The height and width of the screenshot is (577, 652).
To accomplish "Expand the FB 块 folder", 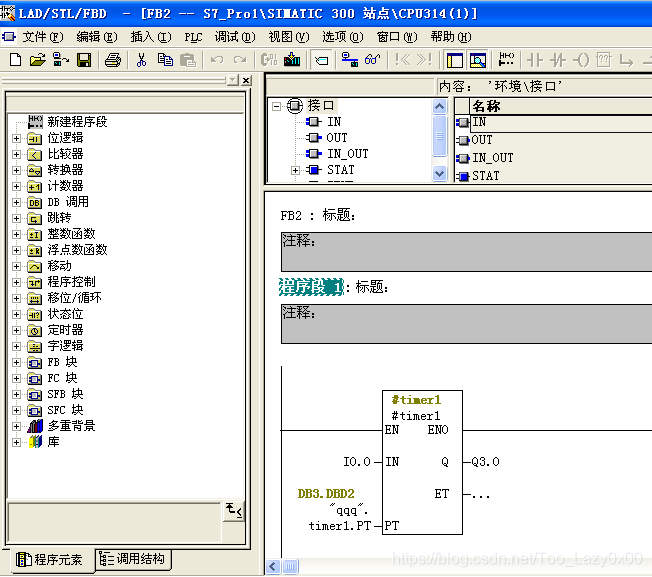I will tap(16, 363).
